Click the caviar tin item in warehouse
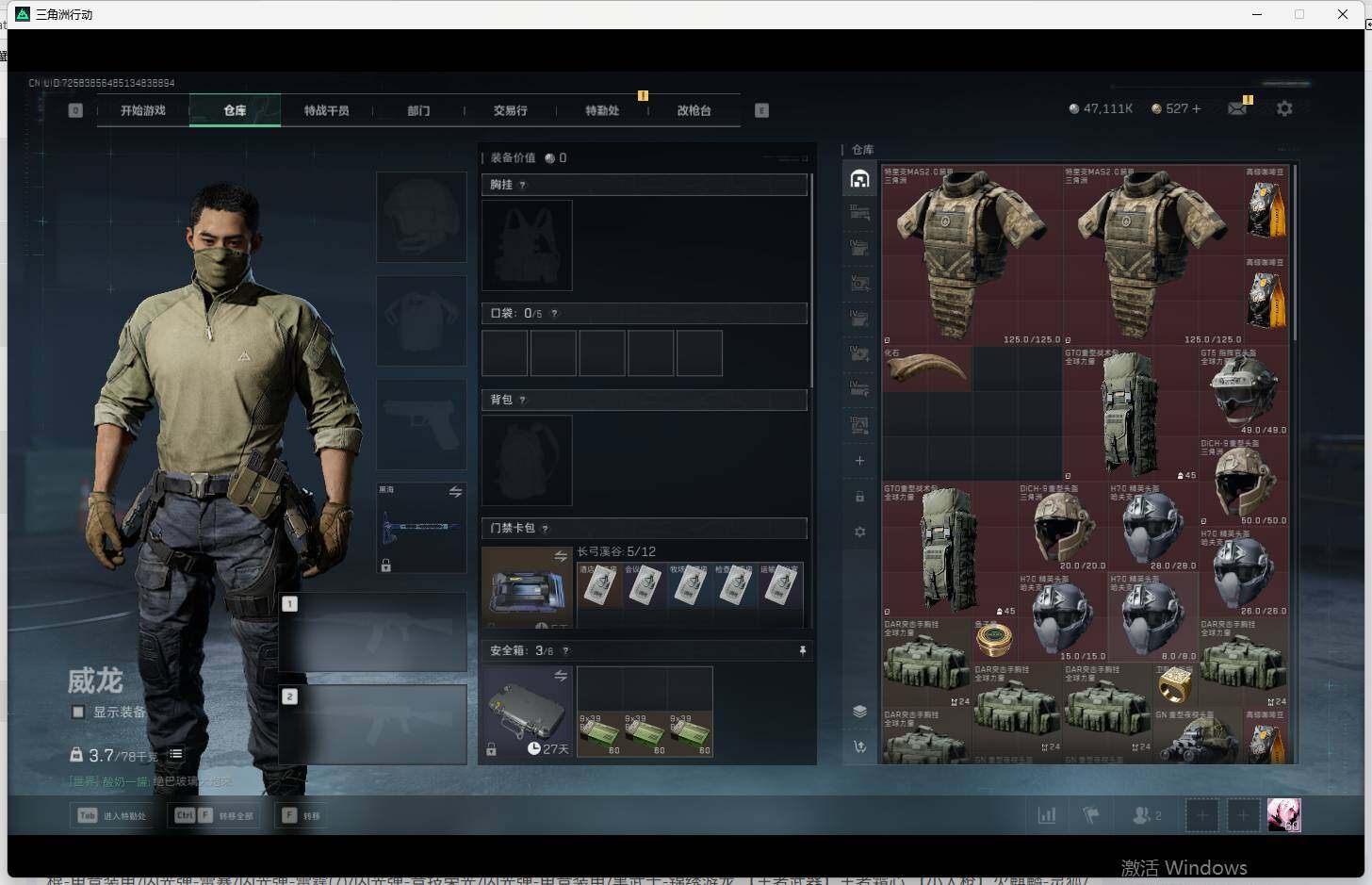Screen dimensions: 1372x885 tap(993, 640)
